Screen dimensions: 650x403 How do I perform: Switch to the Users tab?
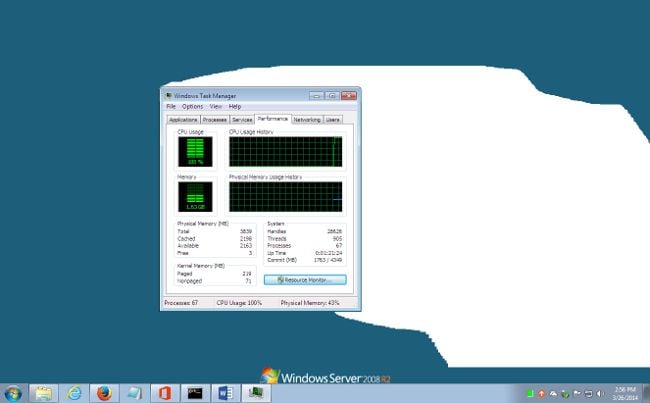[332, 119]
